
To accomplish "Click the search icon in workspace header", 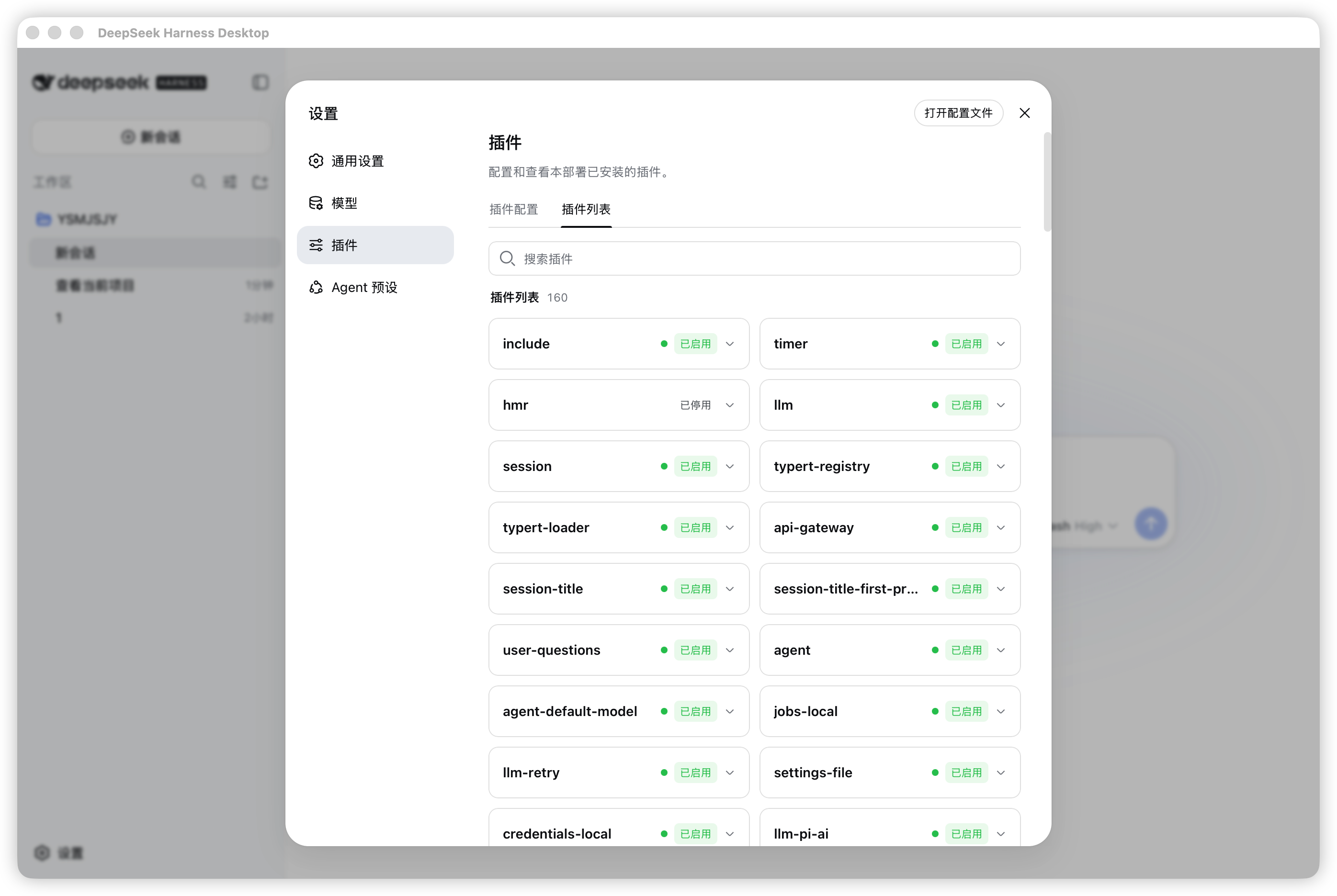I will point(198,182).
